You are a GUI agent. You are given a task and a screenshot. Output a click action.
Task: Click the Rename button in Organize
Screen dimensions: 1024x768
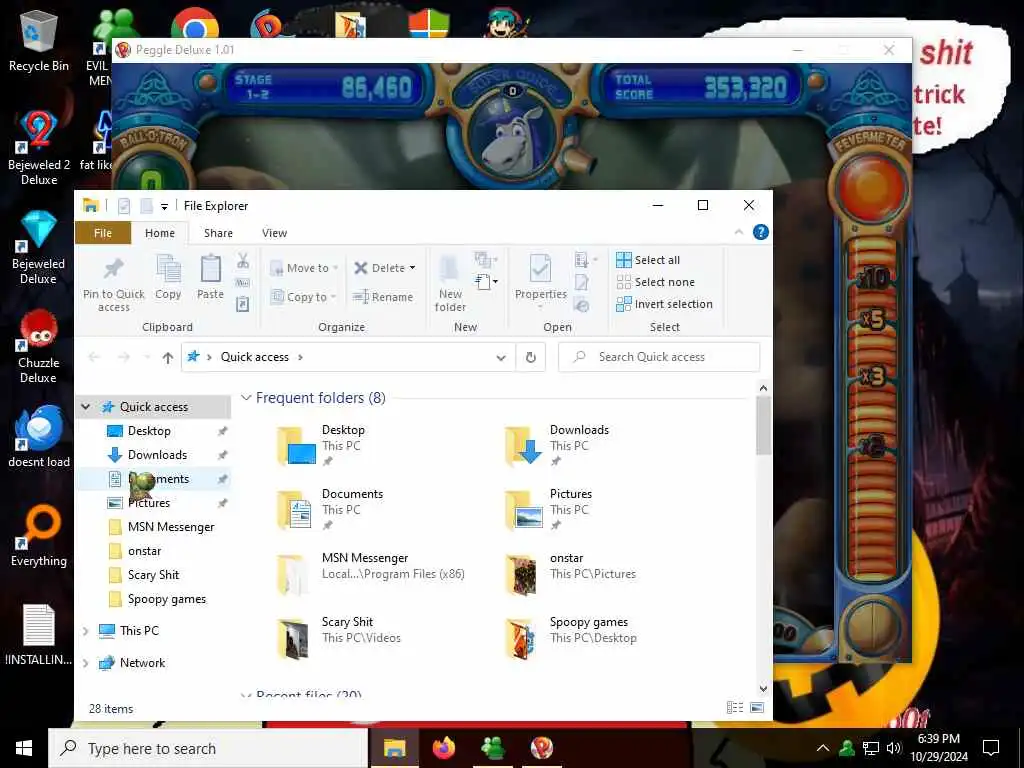[383, 297]
